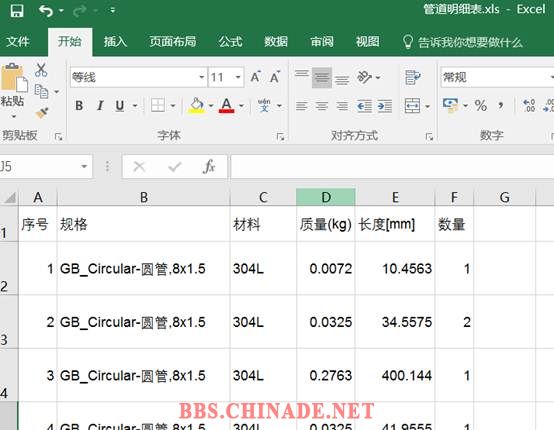Click the 告诉我你想要做什么 search box
This screenshot has width=554, height=430.
point(463,42)
